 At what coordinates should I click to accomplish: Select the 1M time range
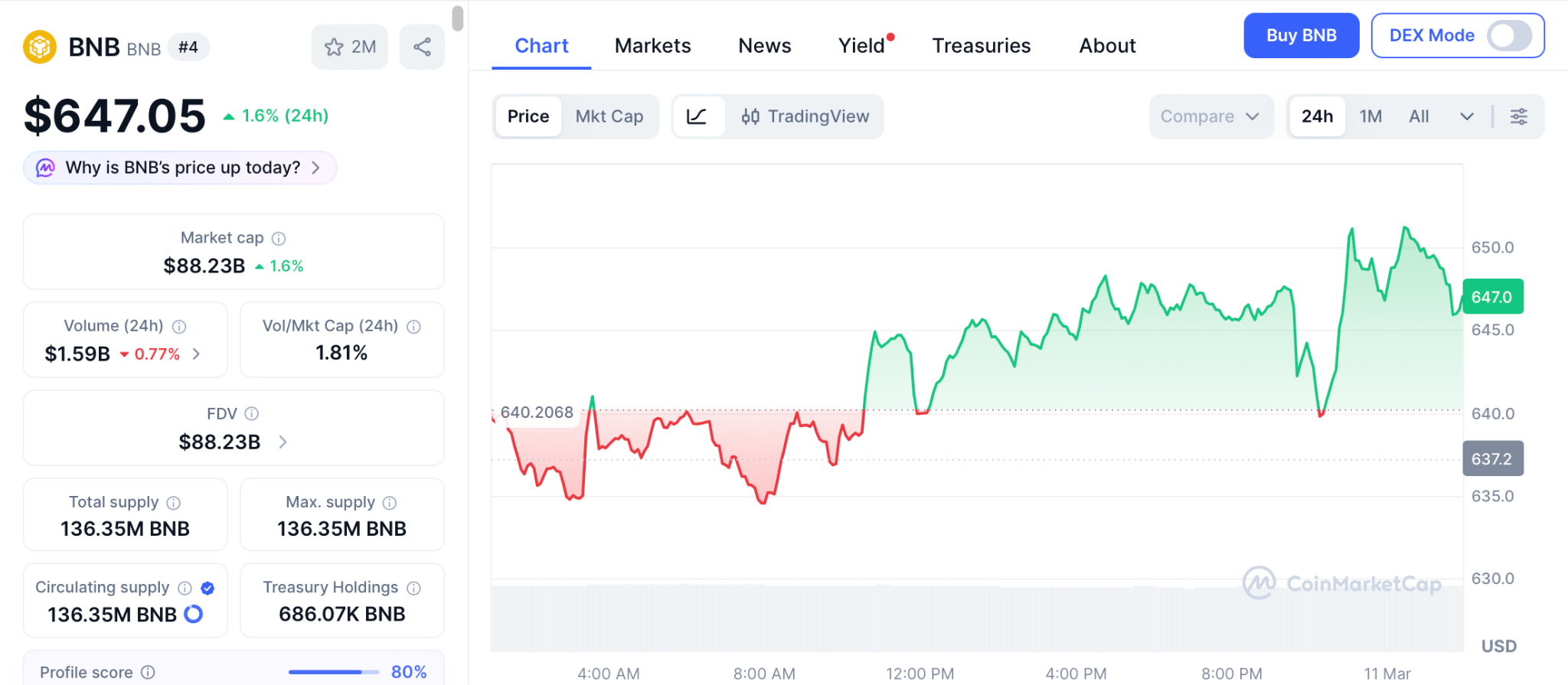(x=1370, y=116)
